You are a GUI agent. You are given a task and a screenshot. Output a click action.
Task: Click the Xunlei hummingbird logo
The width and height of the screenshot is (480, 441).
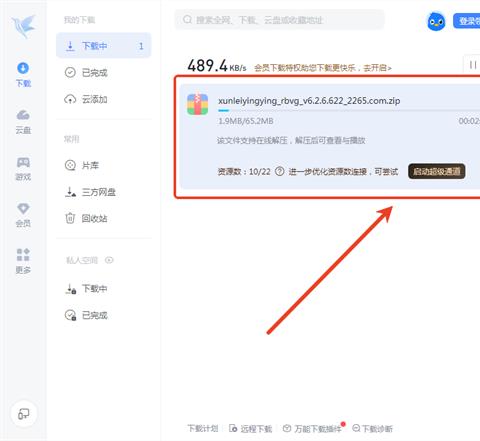(23, 26)
